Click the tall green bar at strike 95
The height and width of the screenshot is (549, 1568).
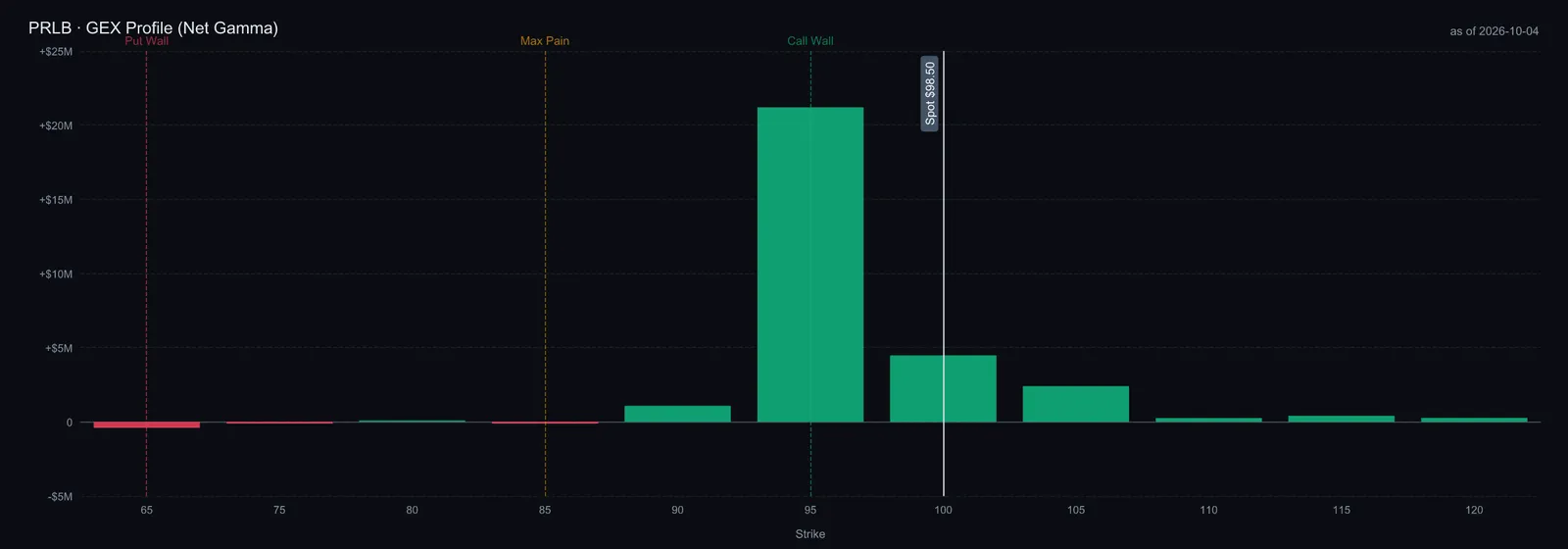point(810,265)
